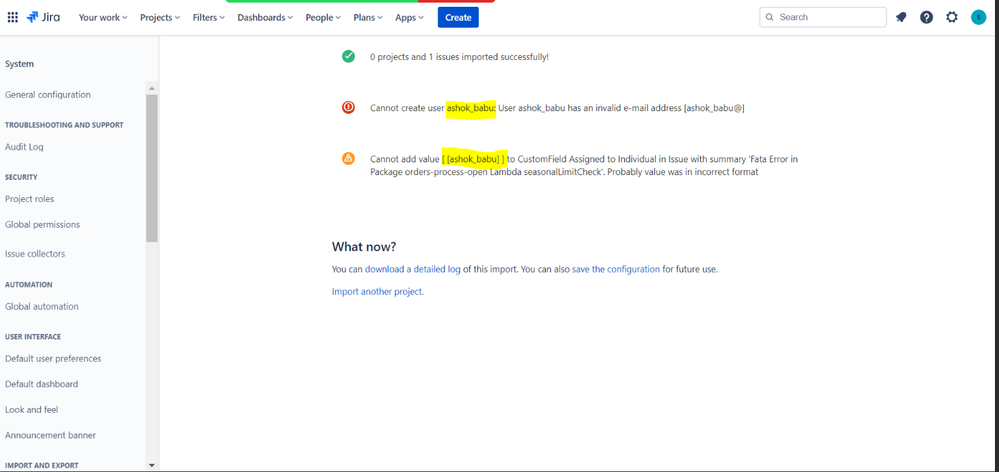Image resolution: width=999 pixels, height=472 pixels.
Task: Click the sidebar scrollbar thumb
Action: tap(152, 168)
